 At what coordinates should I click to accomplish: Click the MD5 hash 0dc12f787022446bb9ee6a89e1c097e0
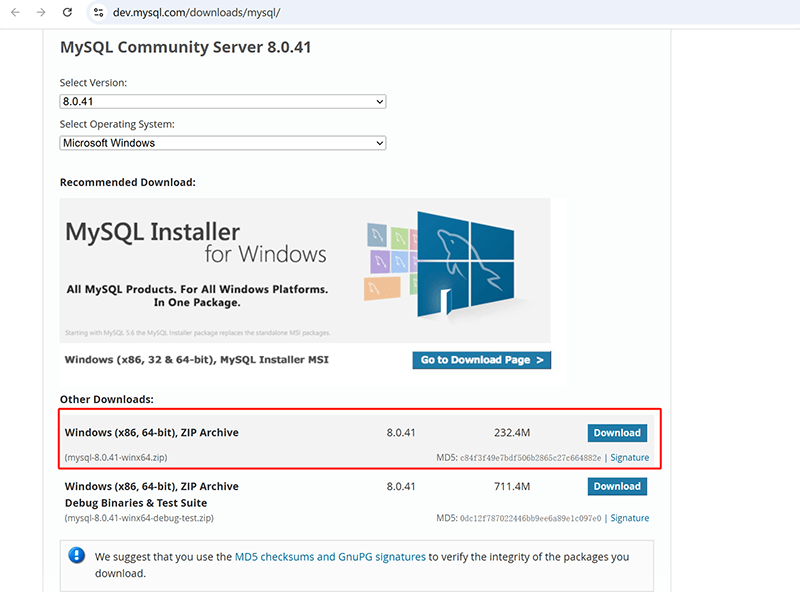pos(531,519)
